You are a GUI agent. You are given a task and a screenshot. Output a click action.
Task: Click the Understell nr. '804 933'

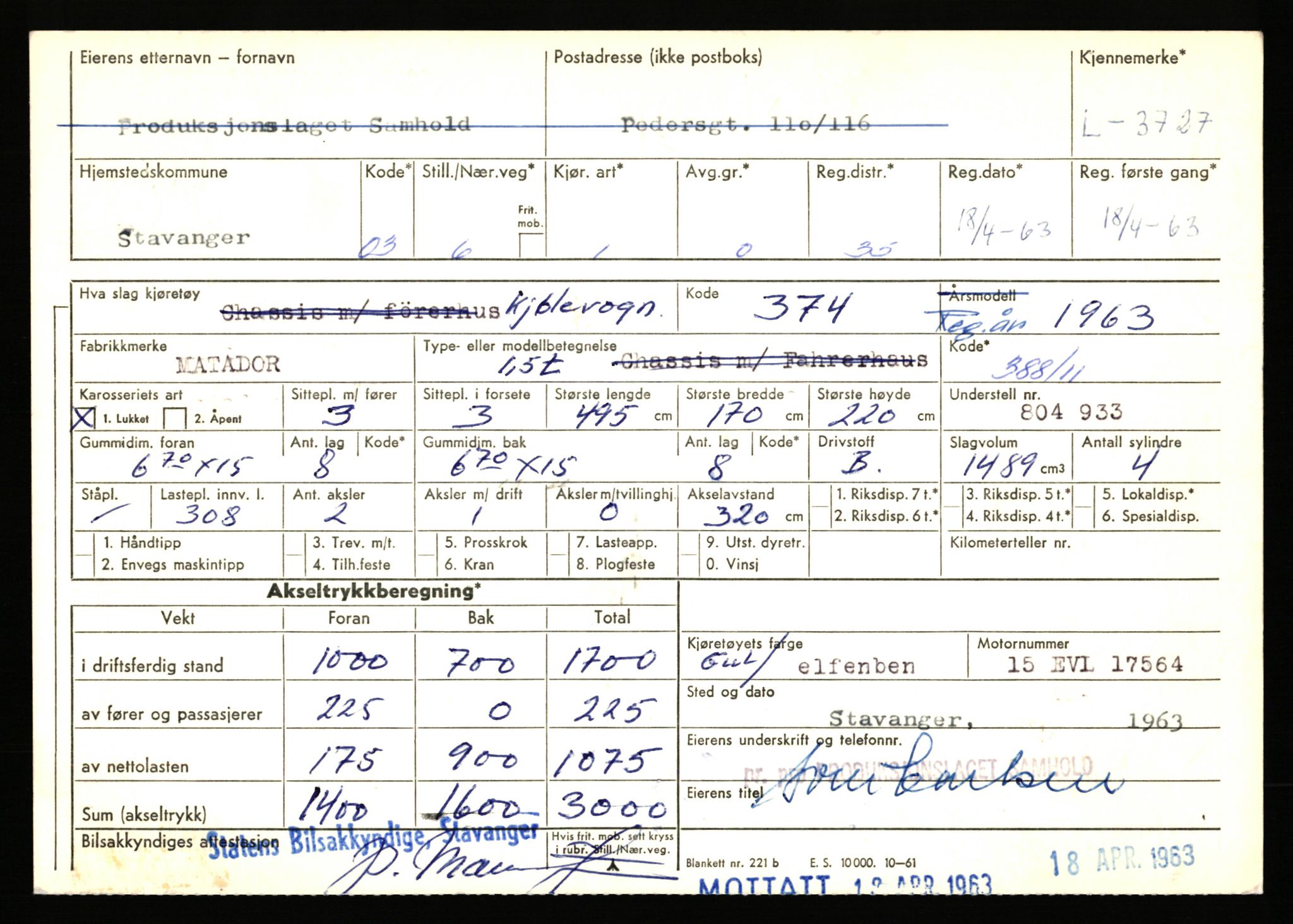[1071, 412]
